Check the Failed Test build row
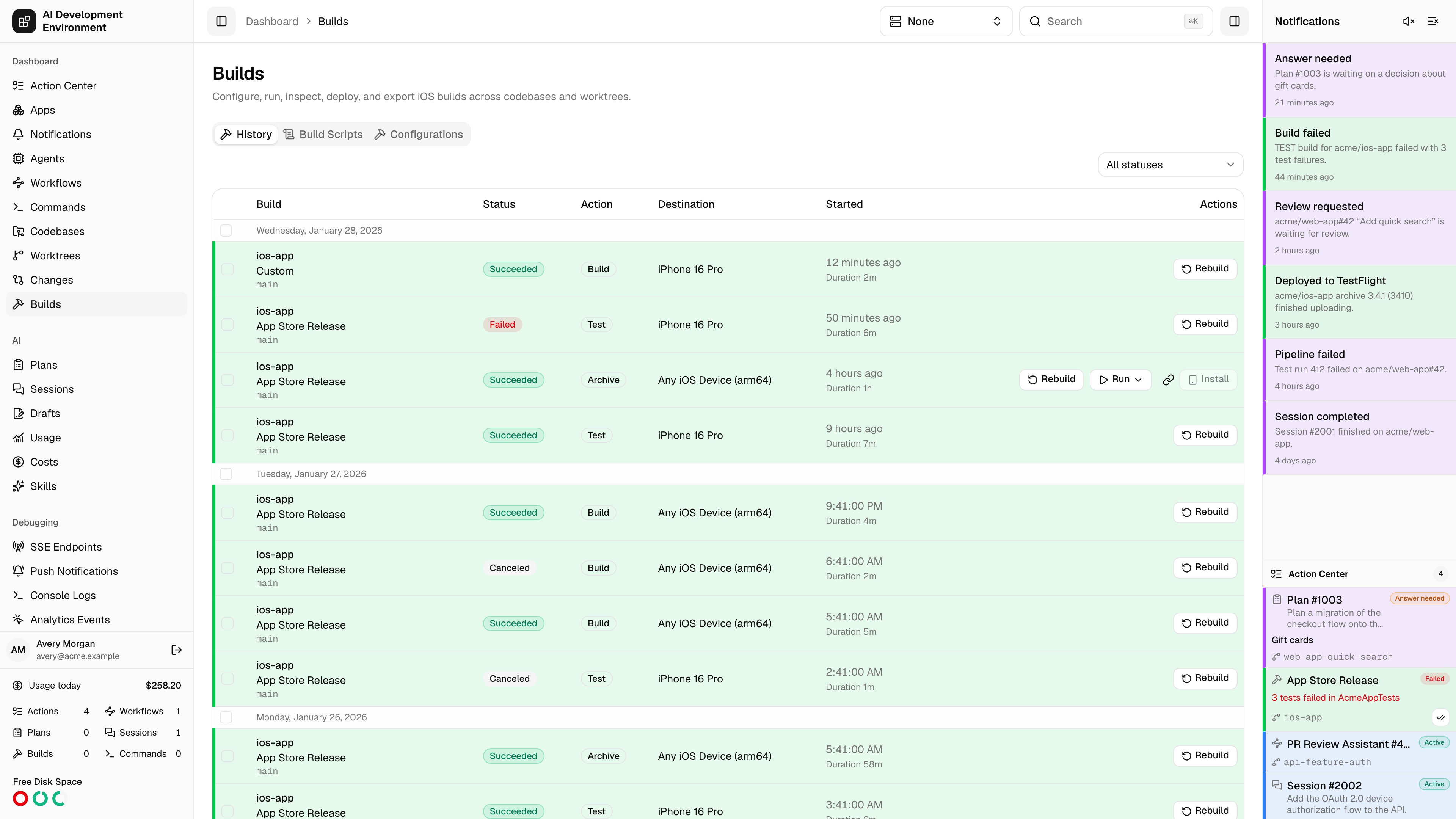This screenshot has width=1456, height=819. coord(227,325)
